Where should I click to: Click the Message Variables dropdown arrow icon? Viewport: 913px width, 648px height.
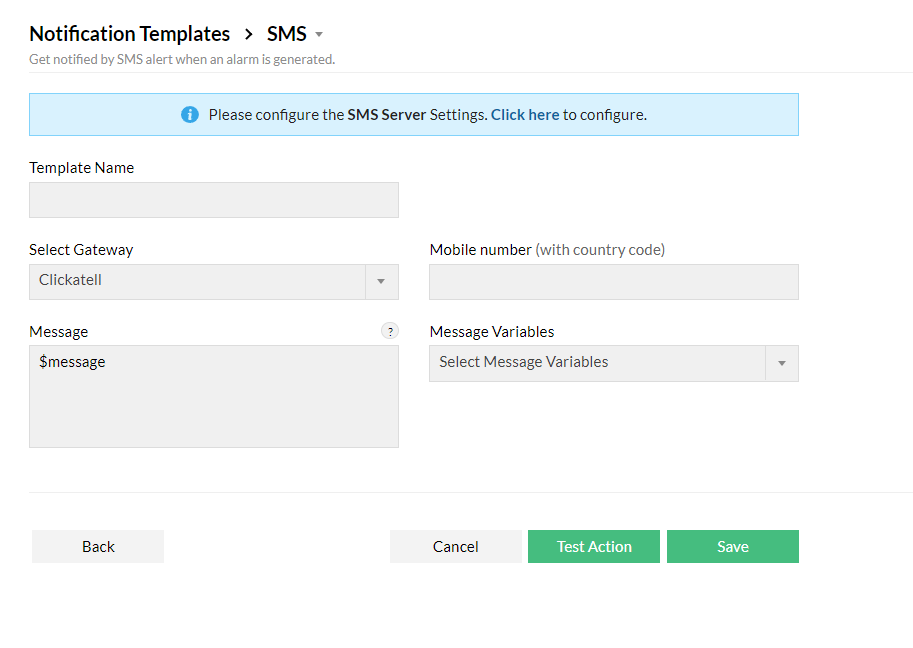click(781, 363)
